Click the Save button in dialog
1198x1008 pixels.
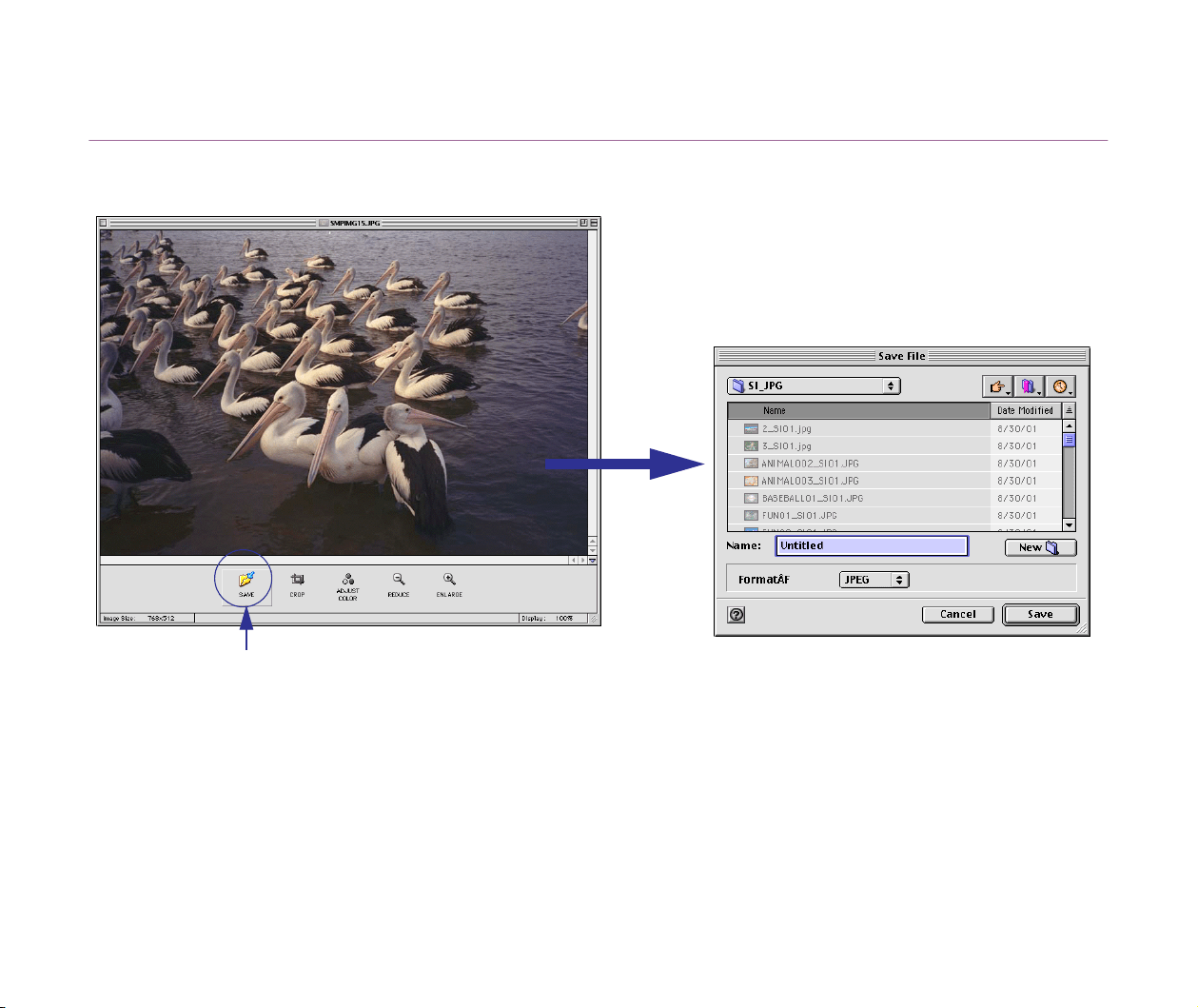[1040, 614]
